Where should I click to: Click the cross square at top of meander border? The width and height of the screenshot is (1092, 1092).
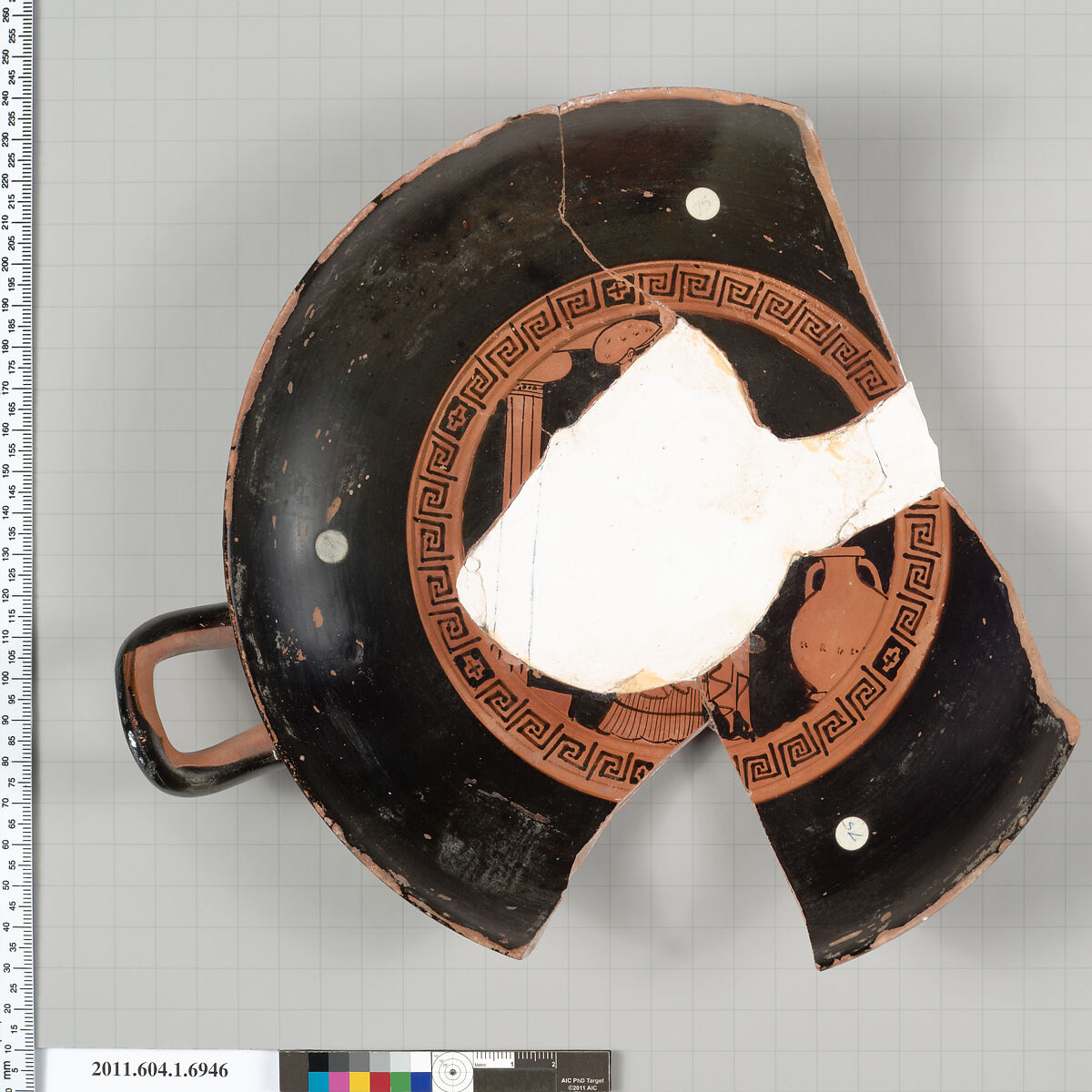(620, 291)
